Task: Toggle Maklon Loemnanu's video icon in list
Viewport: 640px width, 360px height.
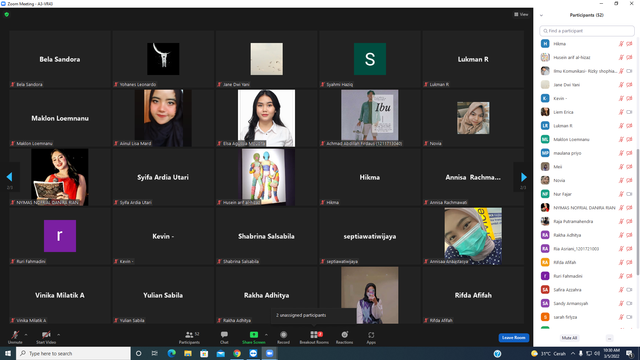Action: pyautogui.click(x=629, y=140)
